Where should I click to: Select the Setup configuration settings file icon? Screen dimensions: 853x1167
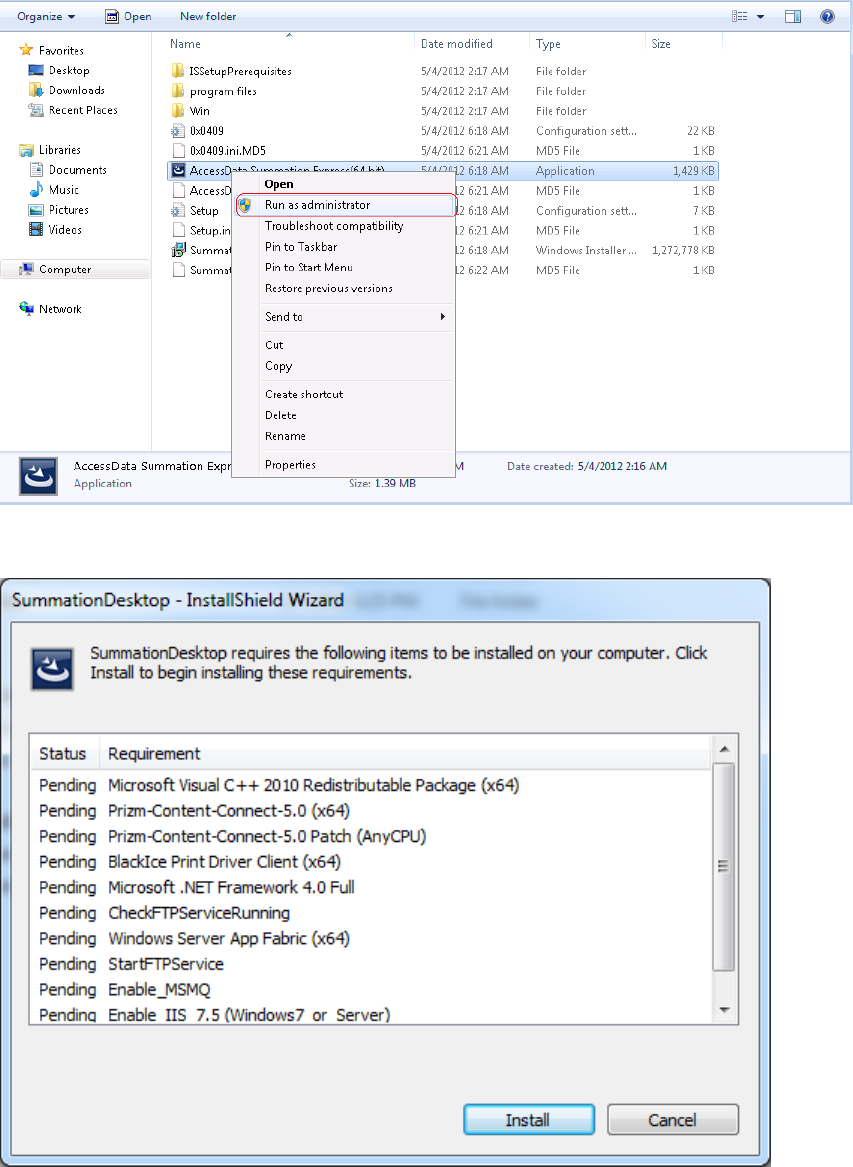pyautogui.click(x=177, y=211)
